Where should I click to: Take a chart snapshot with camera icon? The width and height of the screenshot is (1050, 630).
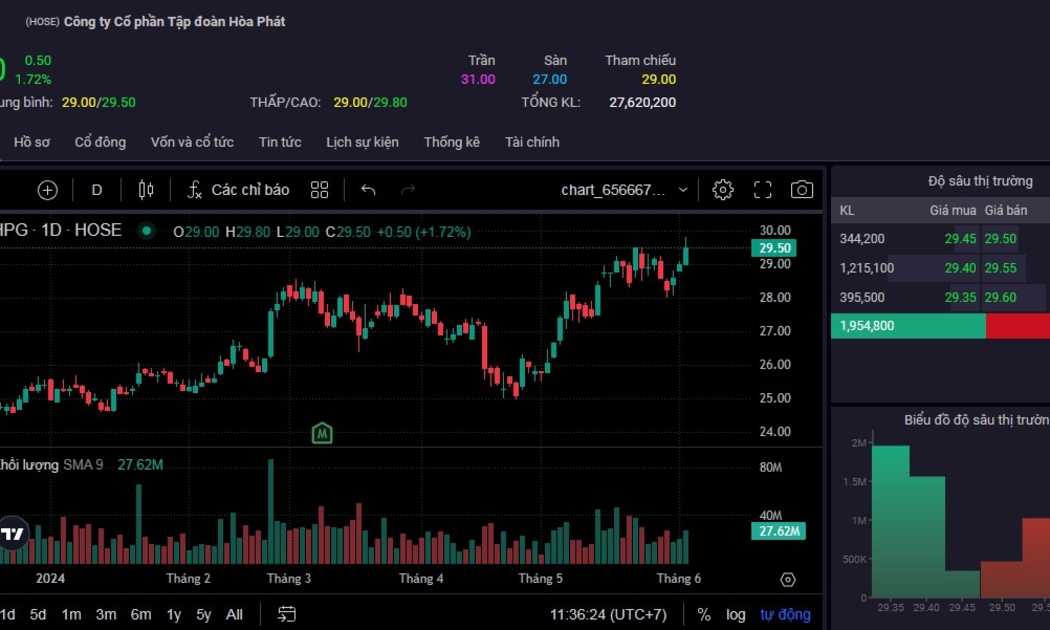(801, 190)
